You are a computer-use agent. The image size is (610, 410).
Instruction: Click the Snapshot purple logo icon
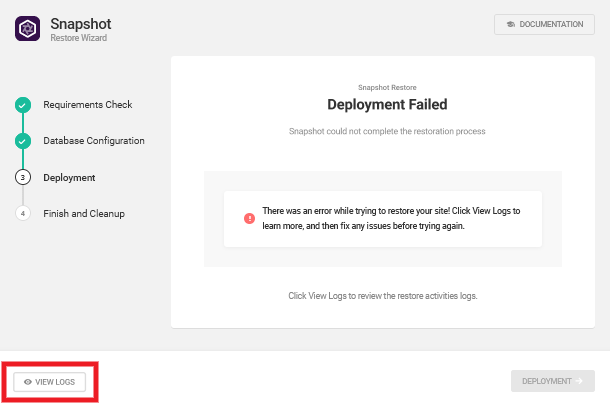[27, 28]
